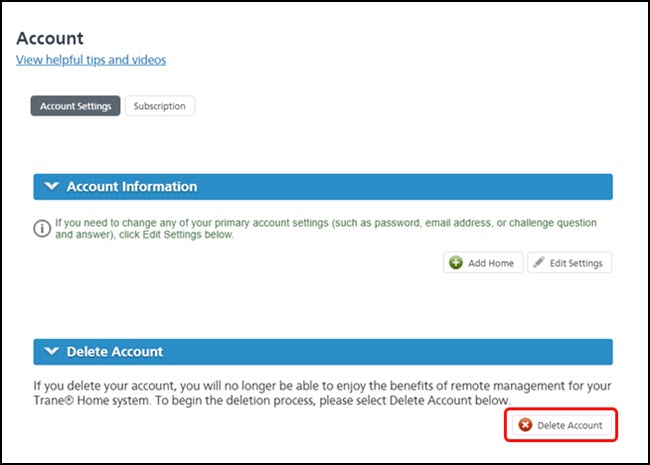Screen dimensions: 650x465
Task: Click the green plus icon on Add Home
Action: pos(456,263)
